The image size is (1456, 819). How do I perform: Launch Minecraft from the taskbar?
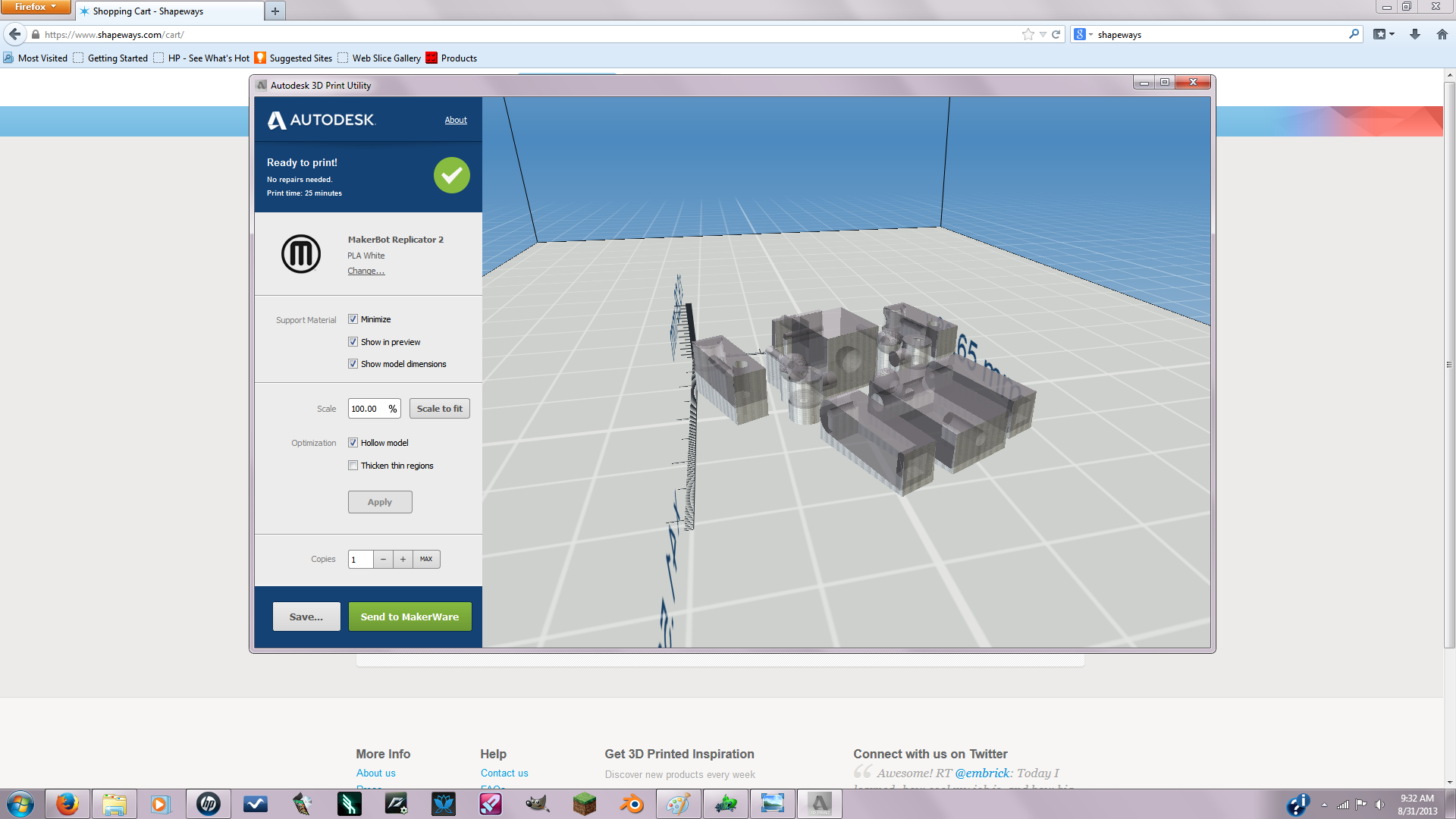pos(584,804)
